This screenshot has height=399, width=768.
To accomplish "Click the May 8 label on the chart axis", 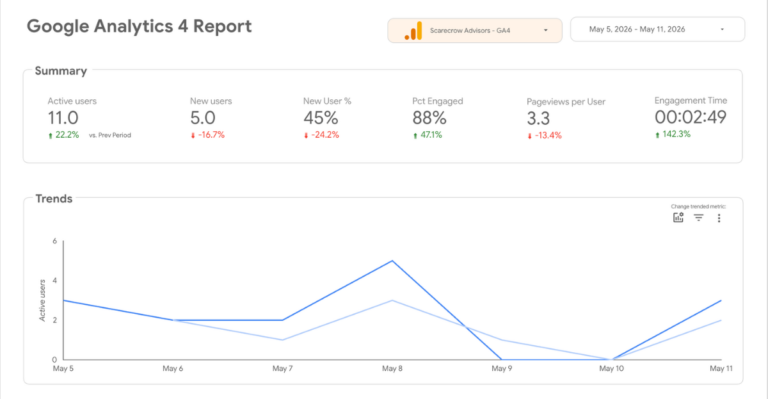I will pyautogui.click(x=392, y=369).
